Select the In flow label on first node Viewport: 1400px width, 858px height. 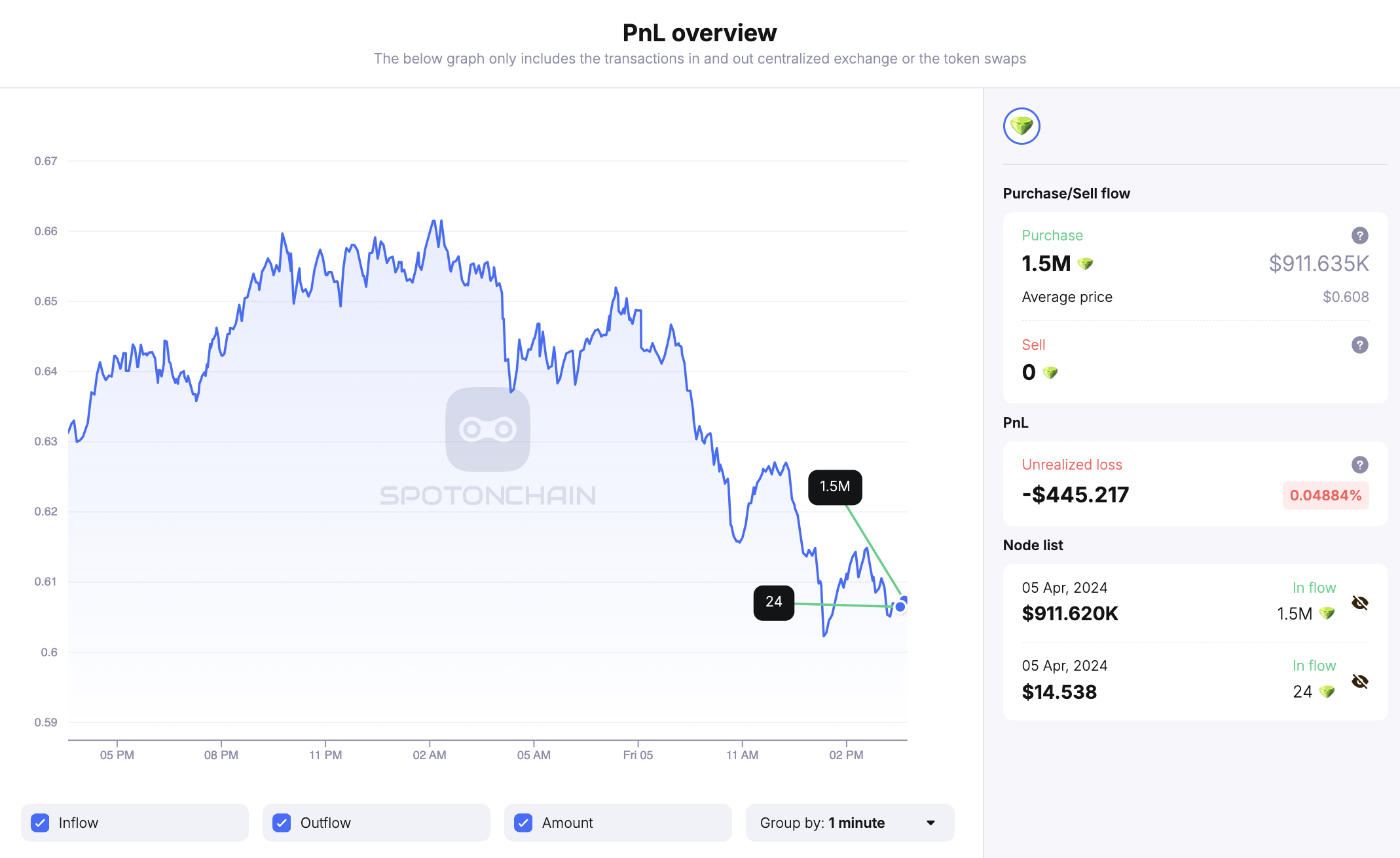point(1314,588)
